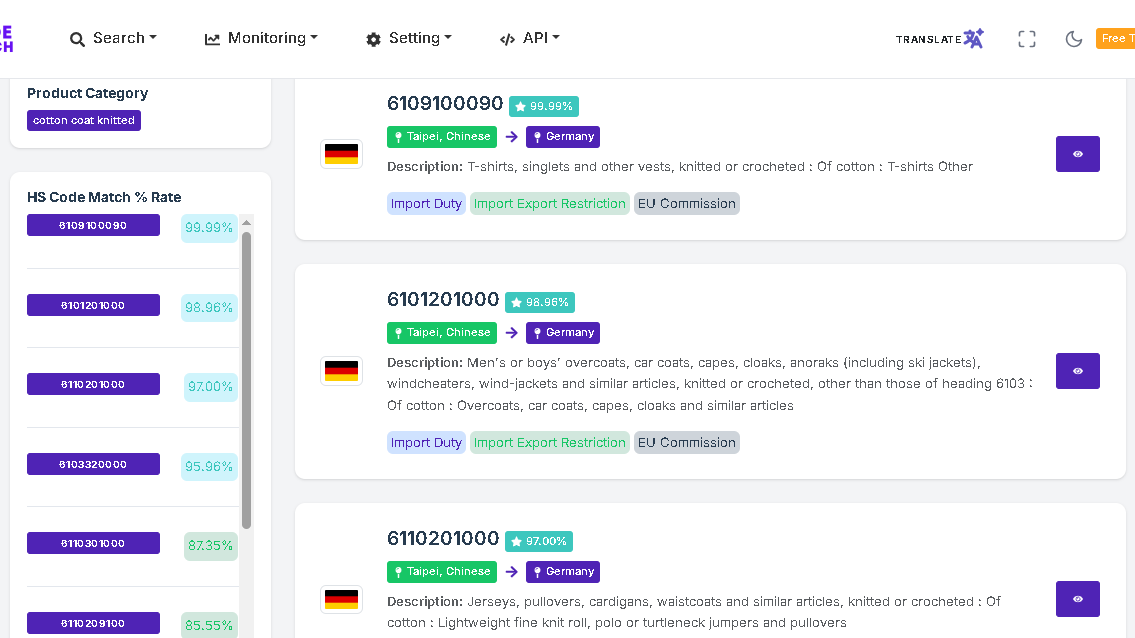
Task: Expand the Monitoring dropdown menu
Action: (x=261, y=38)
